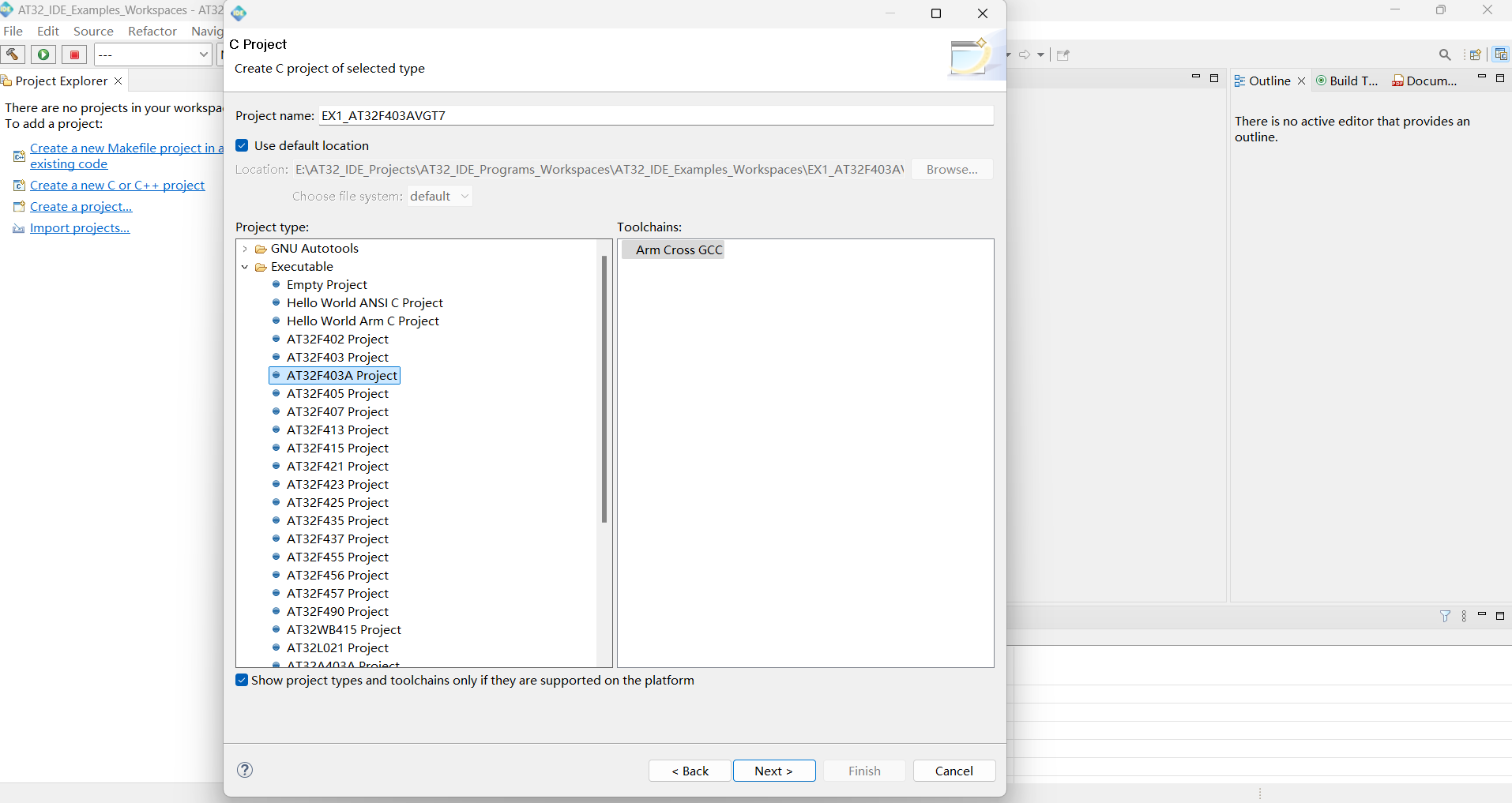The width and height of the screenshot is (1512, 803).
Task: Click the Browse... button for location
Action: pyautogui.click(x=952, y=169)
